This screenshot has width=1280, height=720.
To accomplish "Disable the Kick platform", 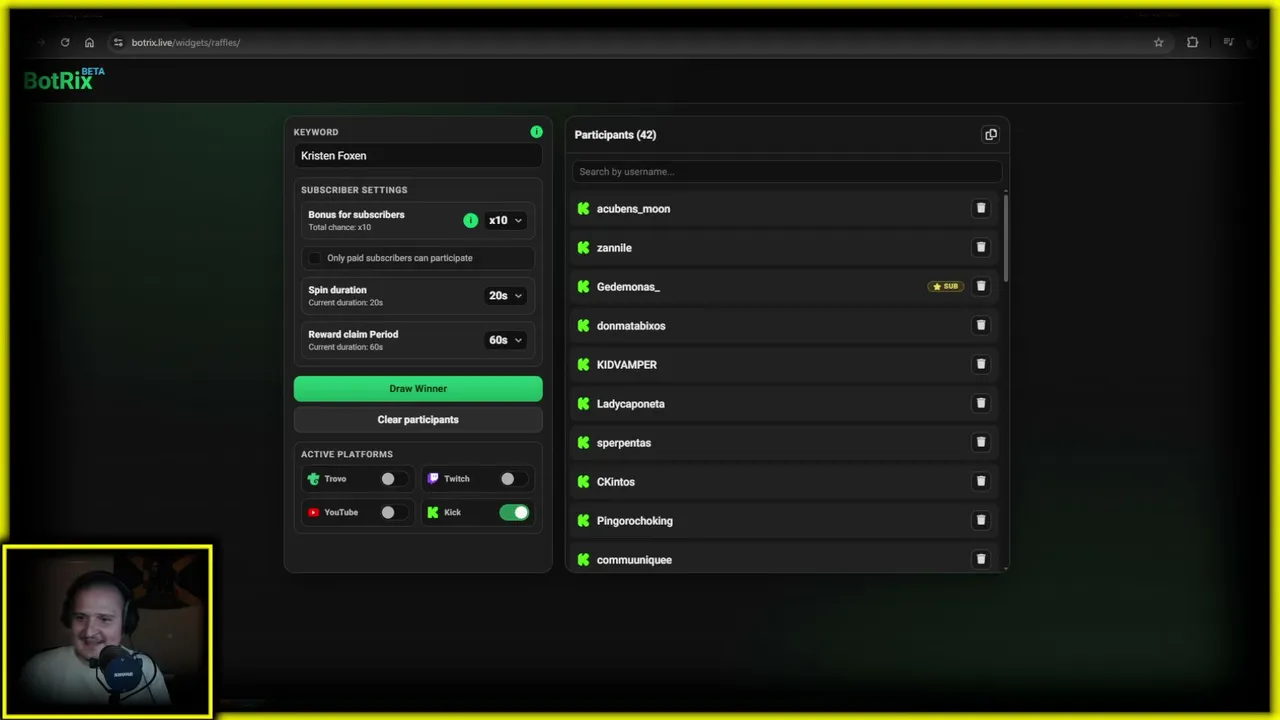I will click(514, 513).
